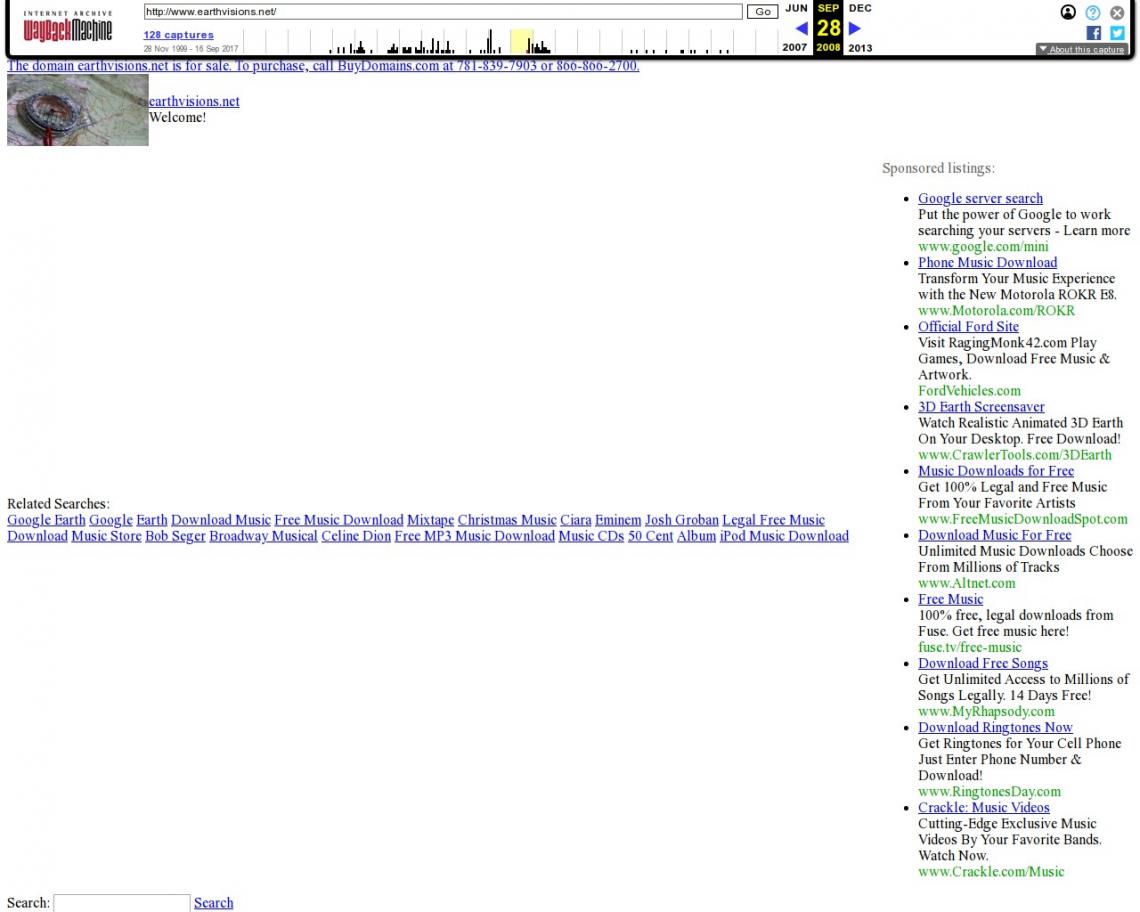Open 3D Earth Screensaver listing
The width and height of the screenshot is (1140, 912).
pyautogui.click(x=981, y=407)
